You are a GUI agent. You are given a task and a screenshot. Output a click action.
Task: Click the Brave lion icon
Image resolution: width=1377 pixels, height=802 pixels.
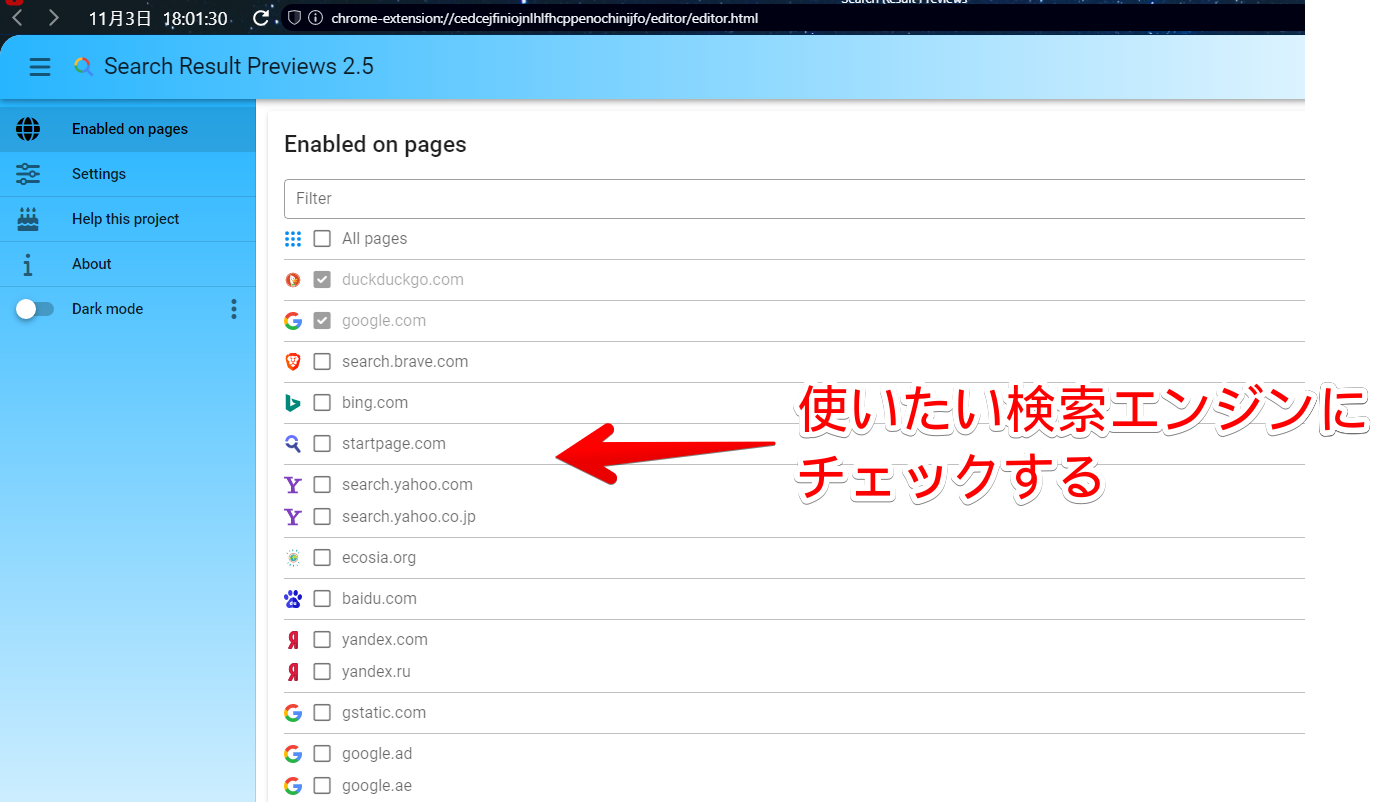(293, 362)
